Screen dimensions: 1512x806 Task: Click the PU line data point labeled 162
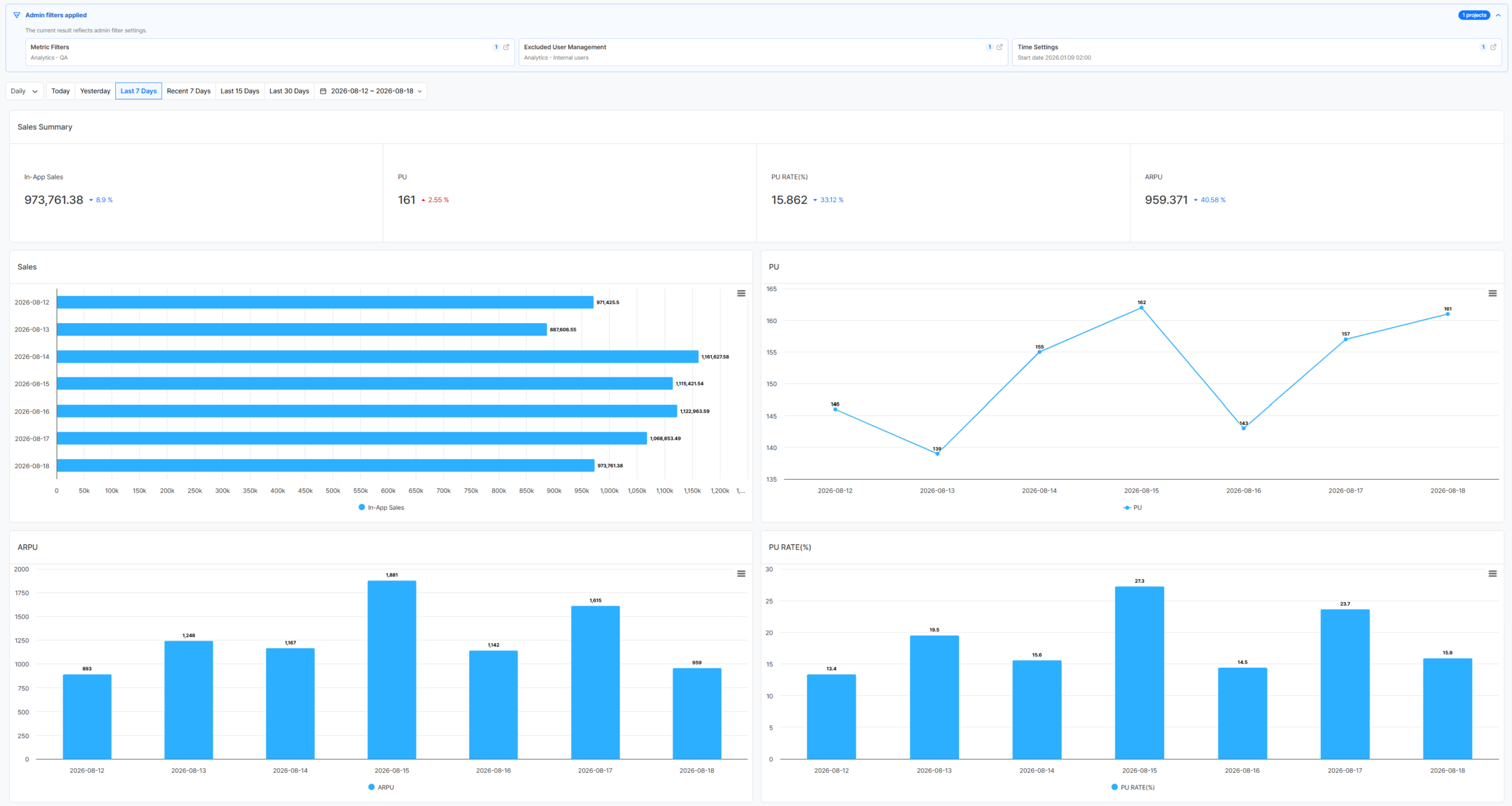pos(1142,308)
